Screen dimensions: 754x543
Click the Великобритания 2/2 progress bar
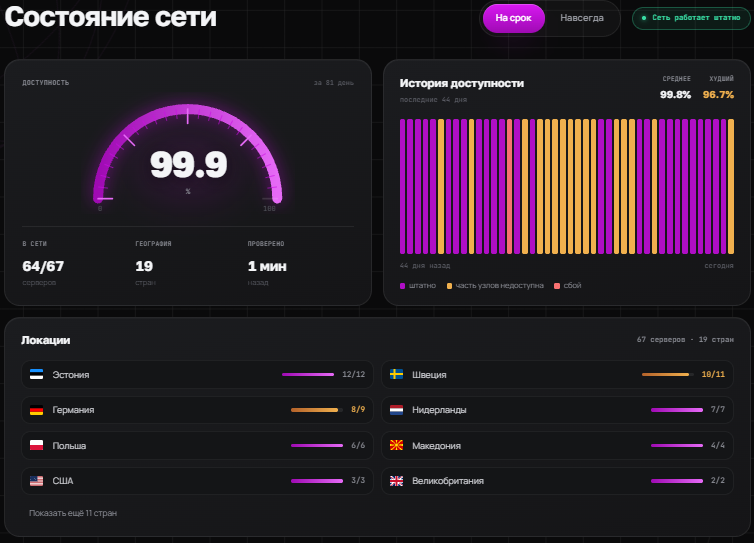(677, 480)
